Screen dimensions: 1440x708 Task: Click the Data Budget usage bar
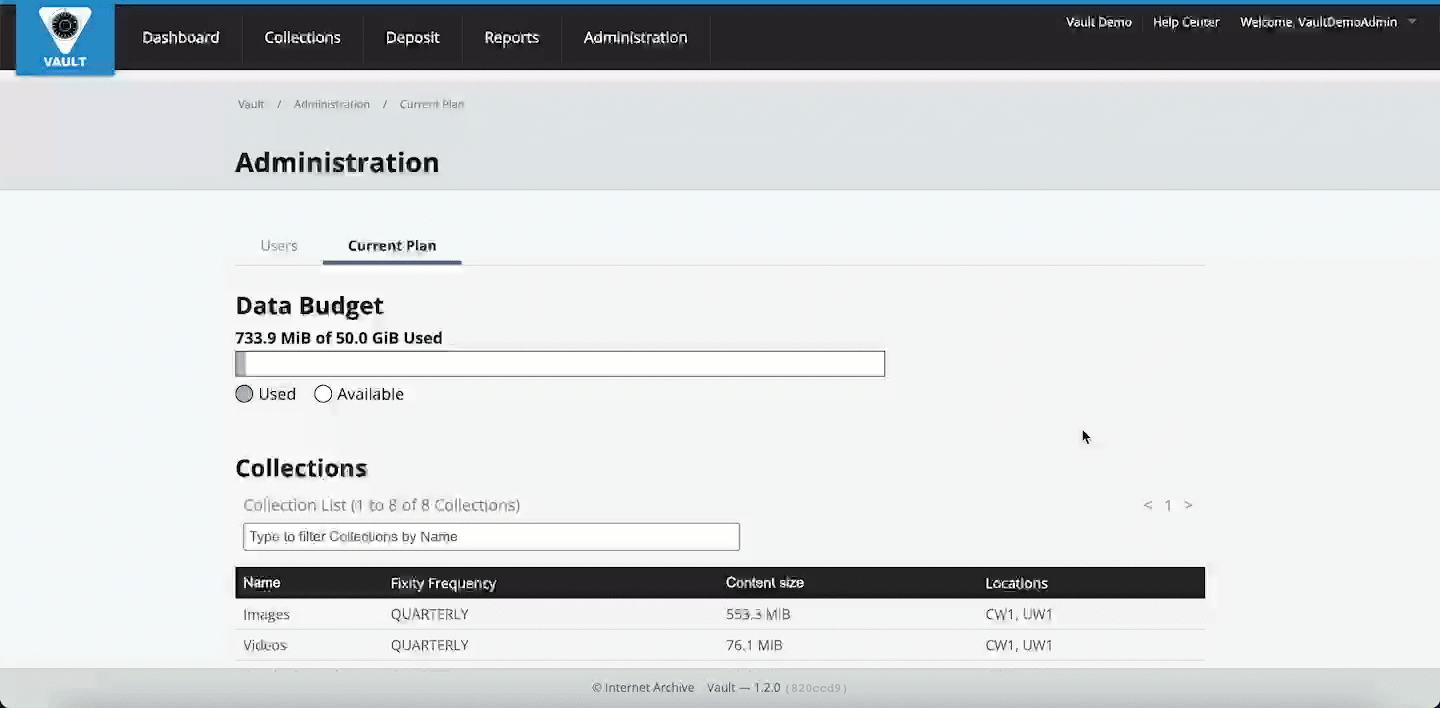(559, 364)
